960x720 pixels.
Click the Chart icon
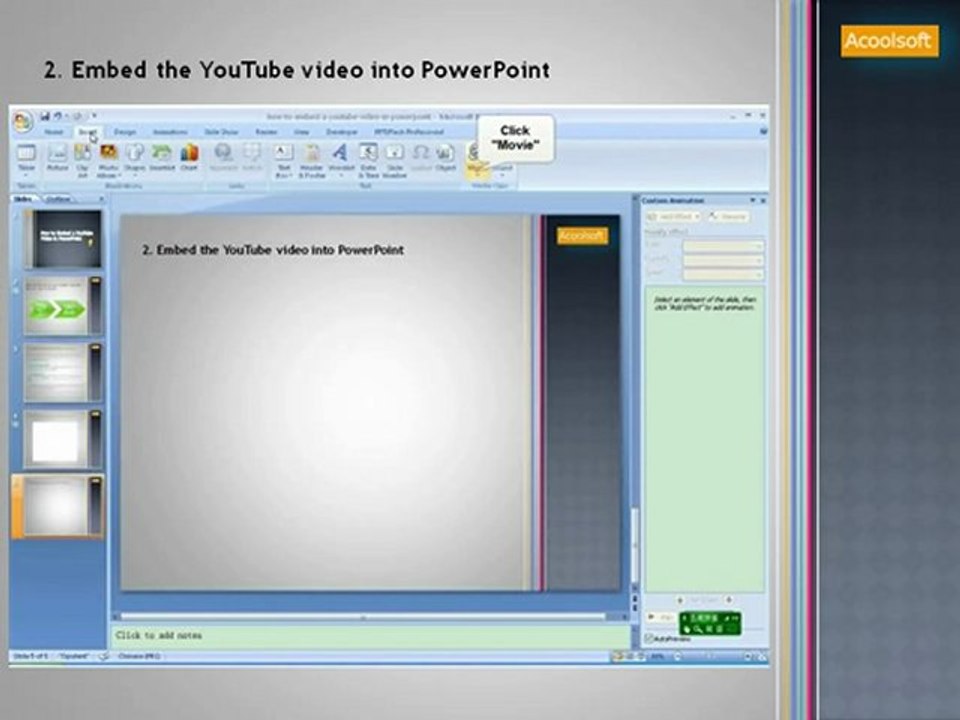pos(189,157)
